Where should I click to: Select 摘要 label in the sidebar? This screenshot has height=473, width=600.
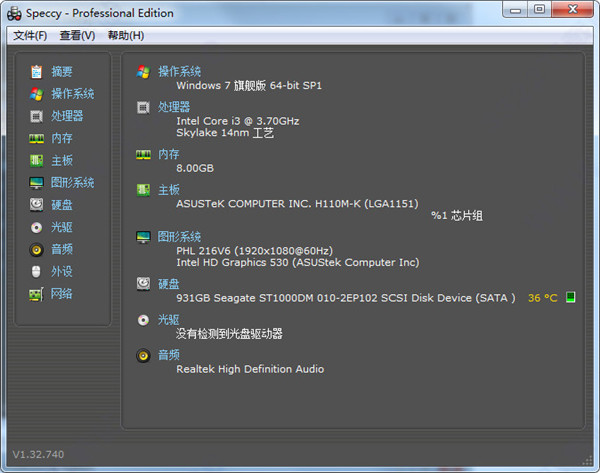coord(62,72)
